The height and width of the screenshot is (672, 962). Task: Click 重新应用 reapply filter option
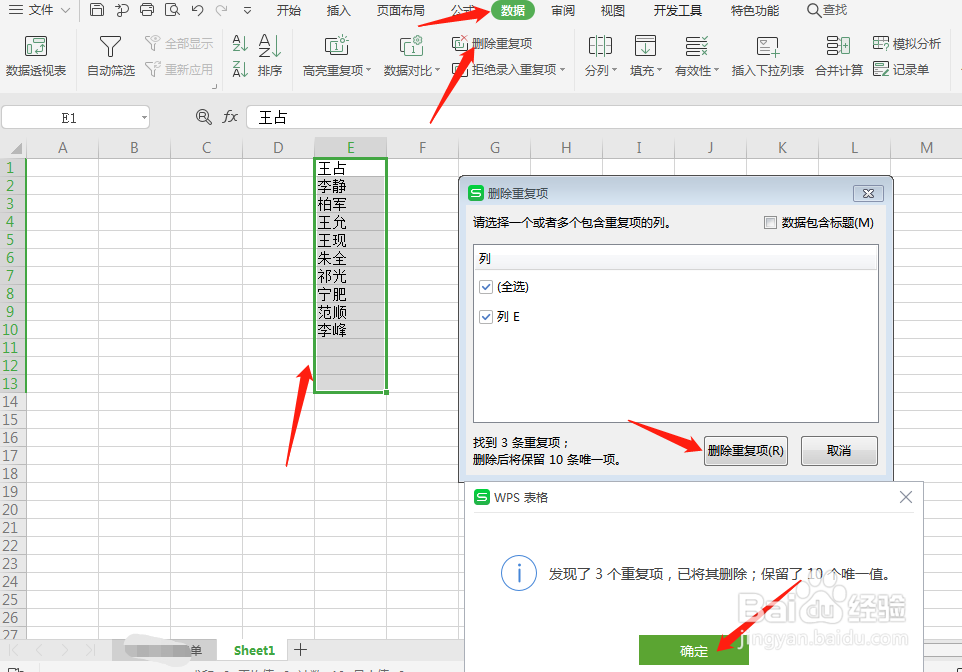pos(179,69)
